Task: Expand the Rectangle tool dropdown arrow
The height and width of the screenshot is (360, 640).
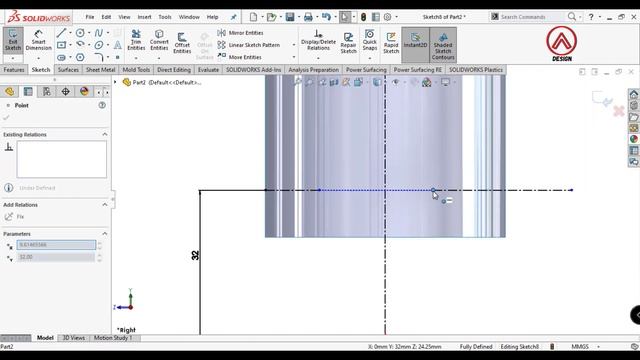Action: coord(70,44)
